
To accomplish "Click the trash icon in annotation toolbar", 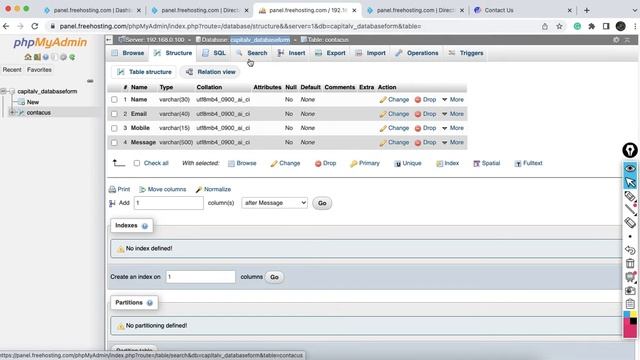I will pos(630,263).
